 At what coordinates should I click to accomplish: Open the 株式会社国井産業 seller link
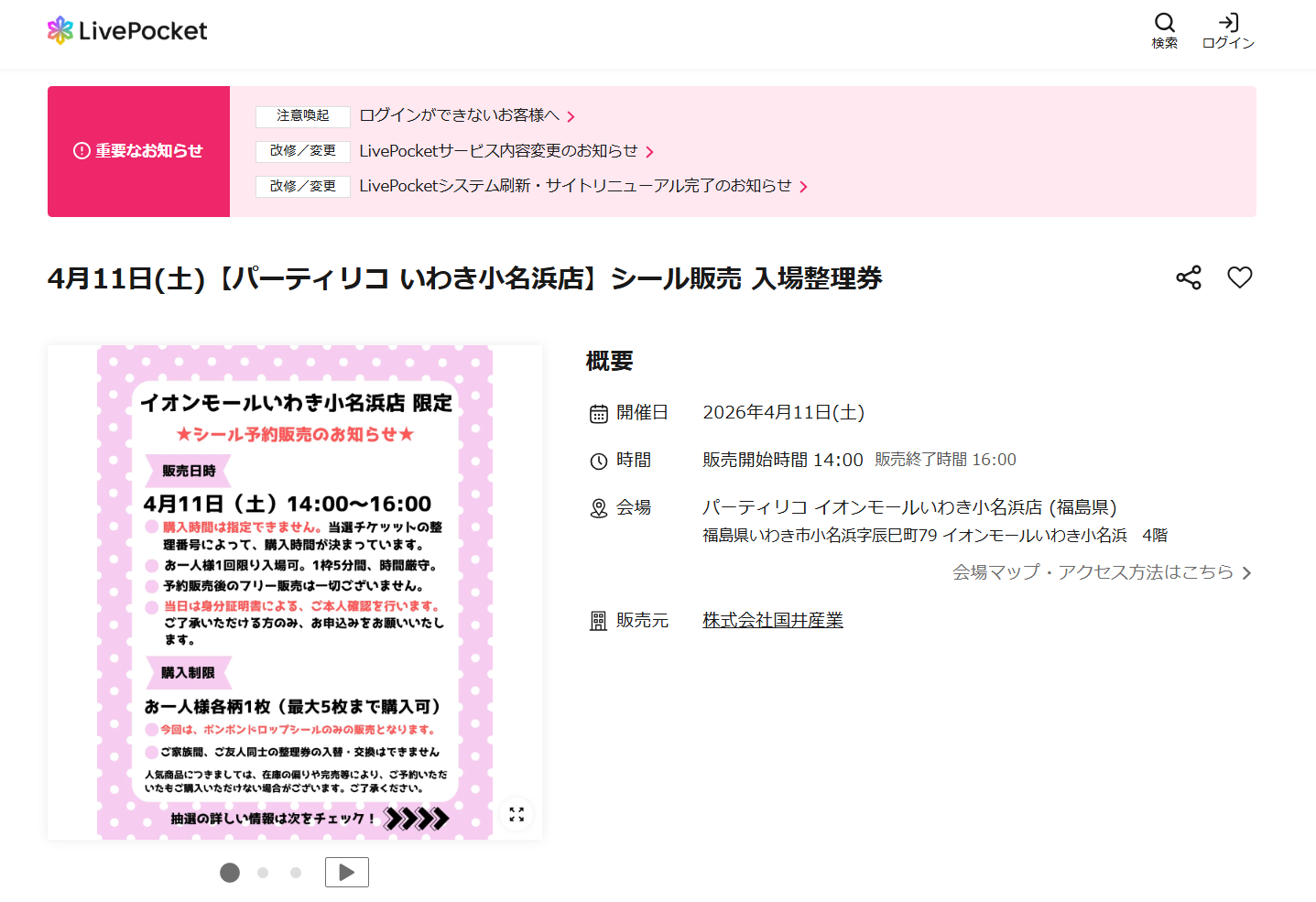pyautogui.click(x=772, y=620)
